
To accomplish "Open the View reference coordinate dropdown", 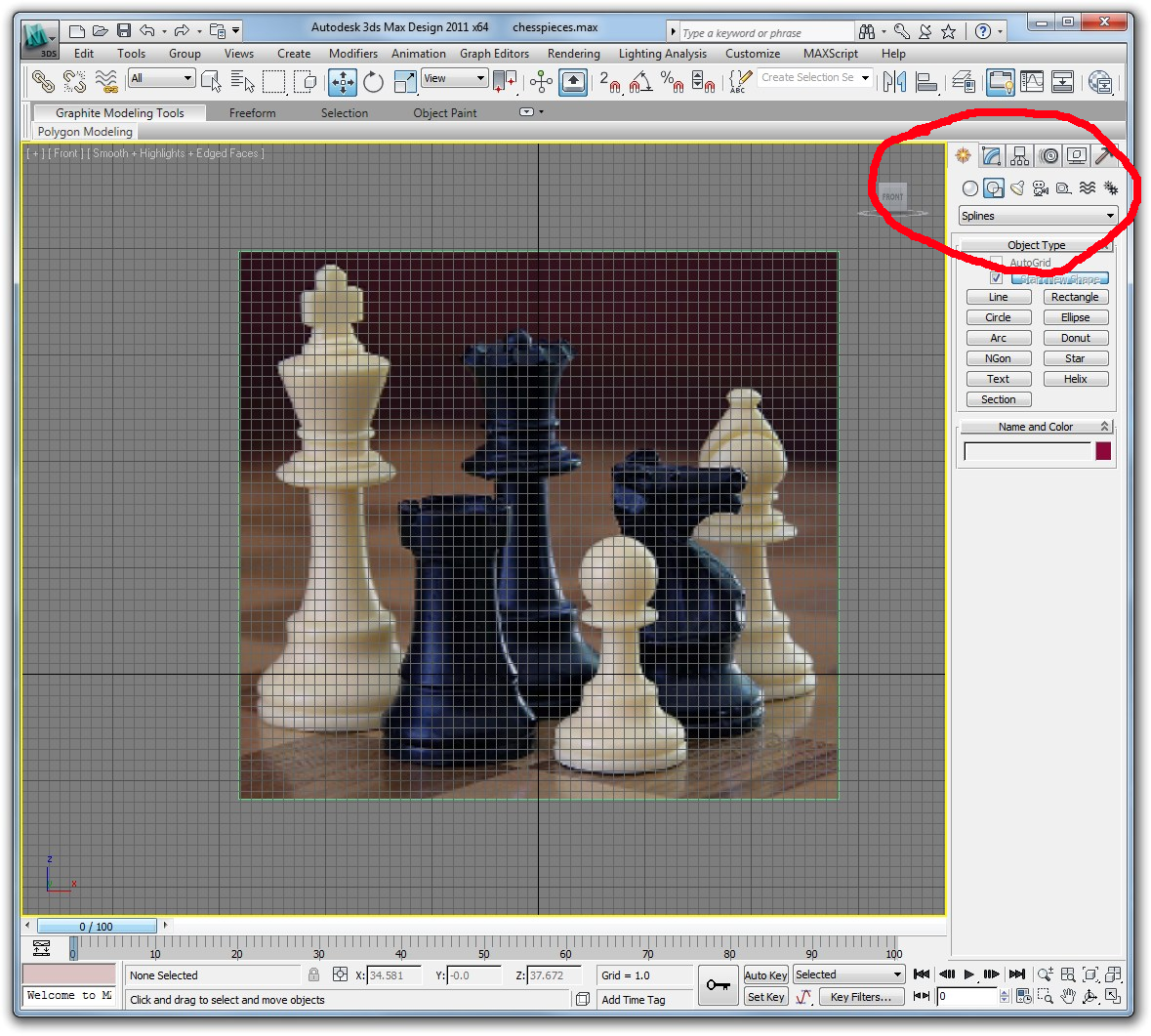I will [x=454, y=78].
